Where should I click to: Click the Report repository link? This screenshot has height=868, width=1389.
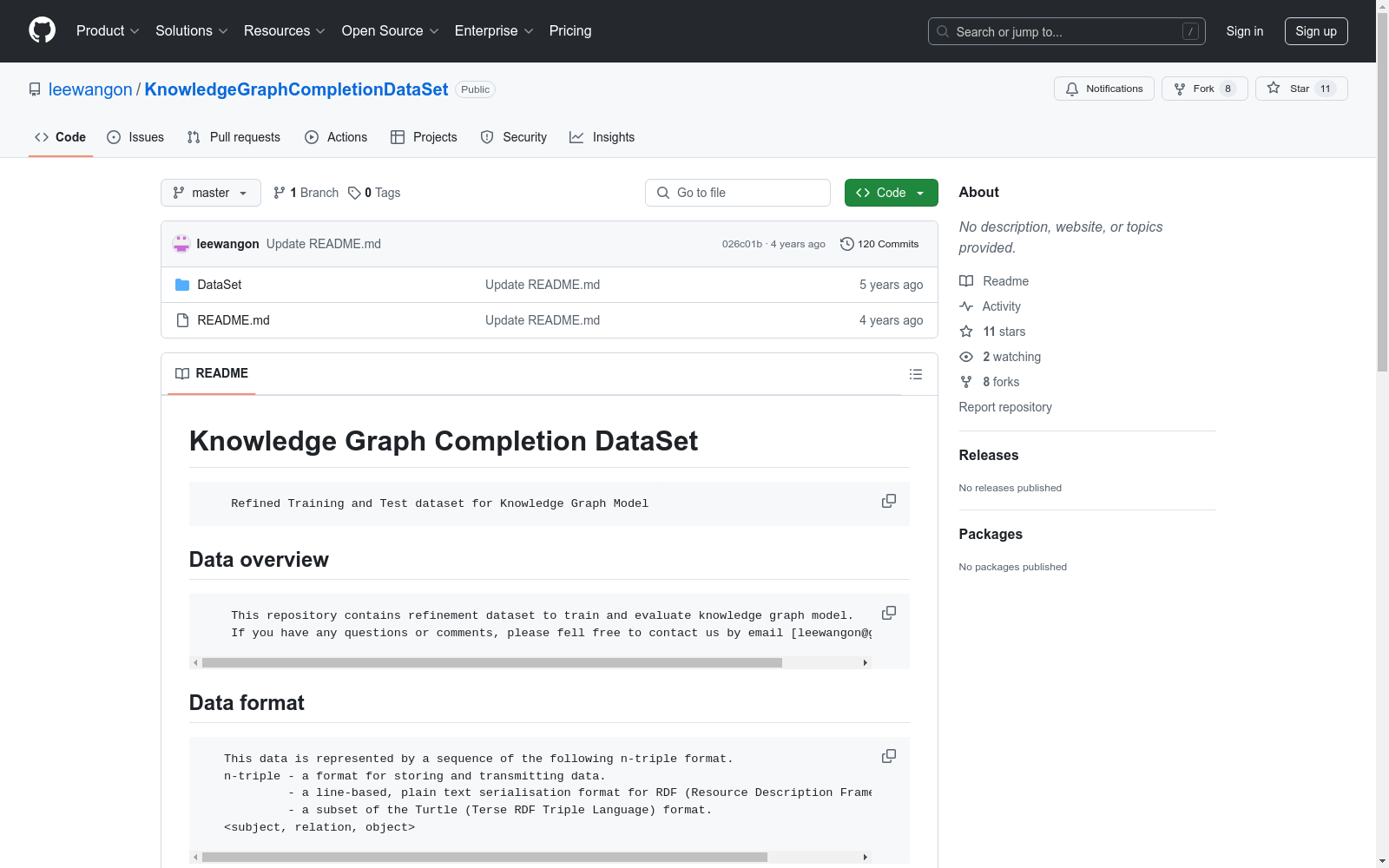pyautogui.click(x=1005, y=407)
